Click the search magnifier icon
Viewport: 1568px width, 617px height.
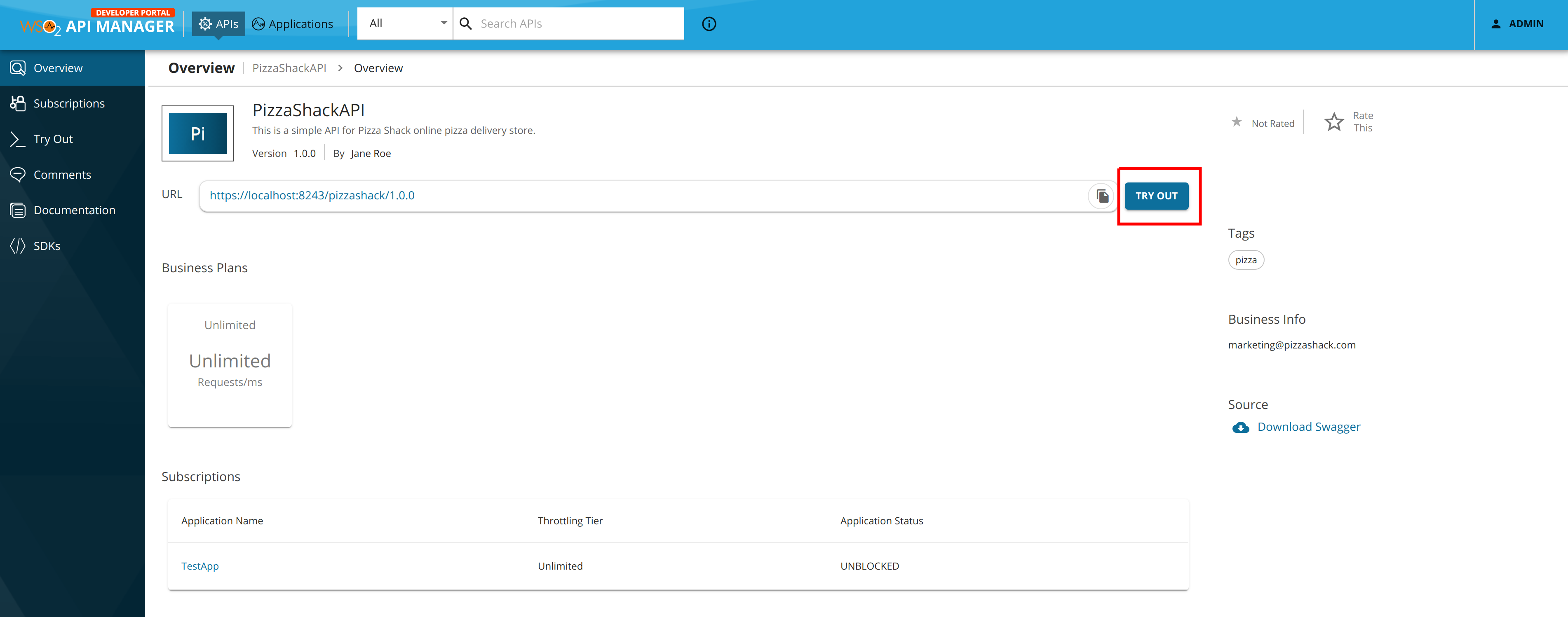tap(466, 23)
